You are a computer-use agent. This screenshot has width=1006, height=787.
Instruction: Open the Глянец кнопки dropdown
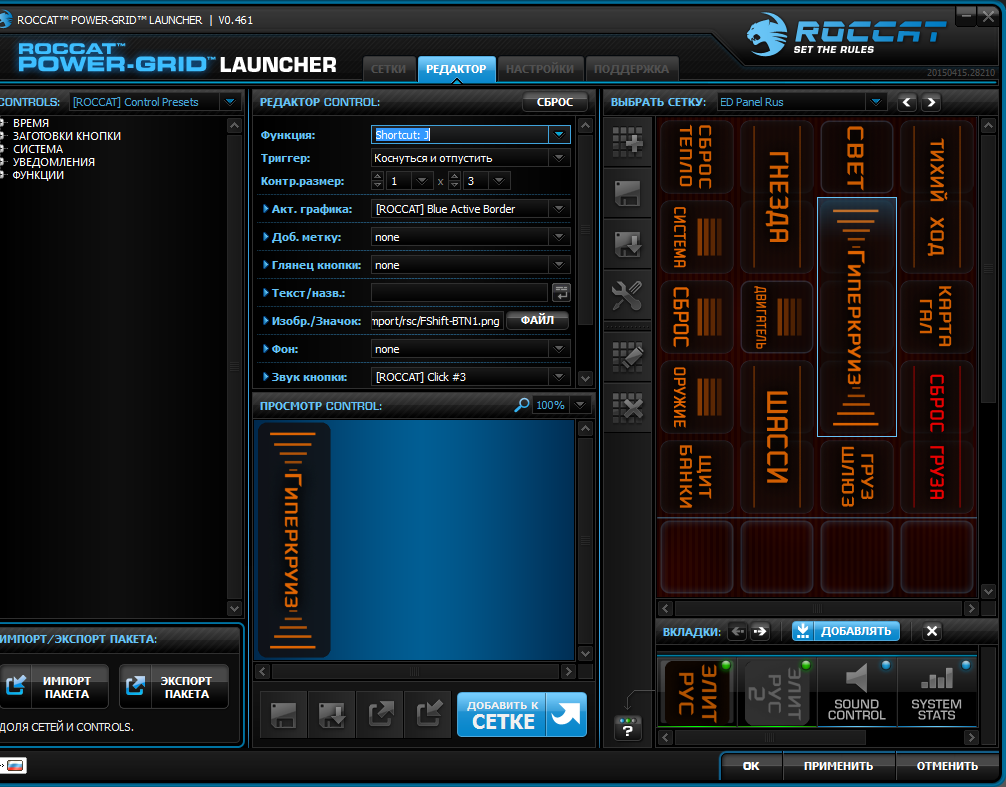(559, 265)
